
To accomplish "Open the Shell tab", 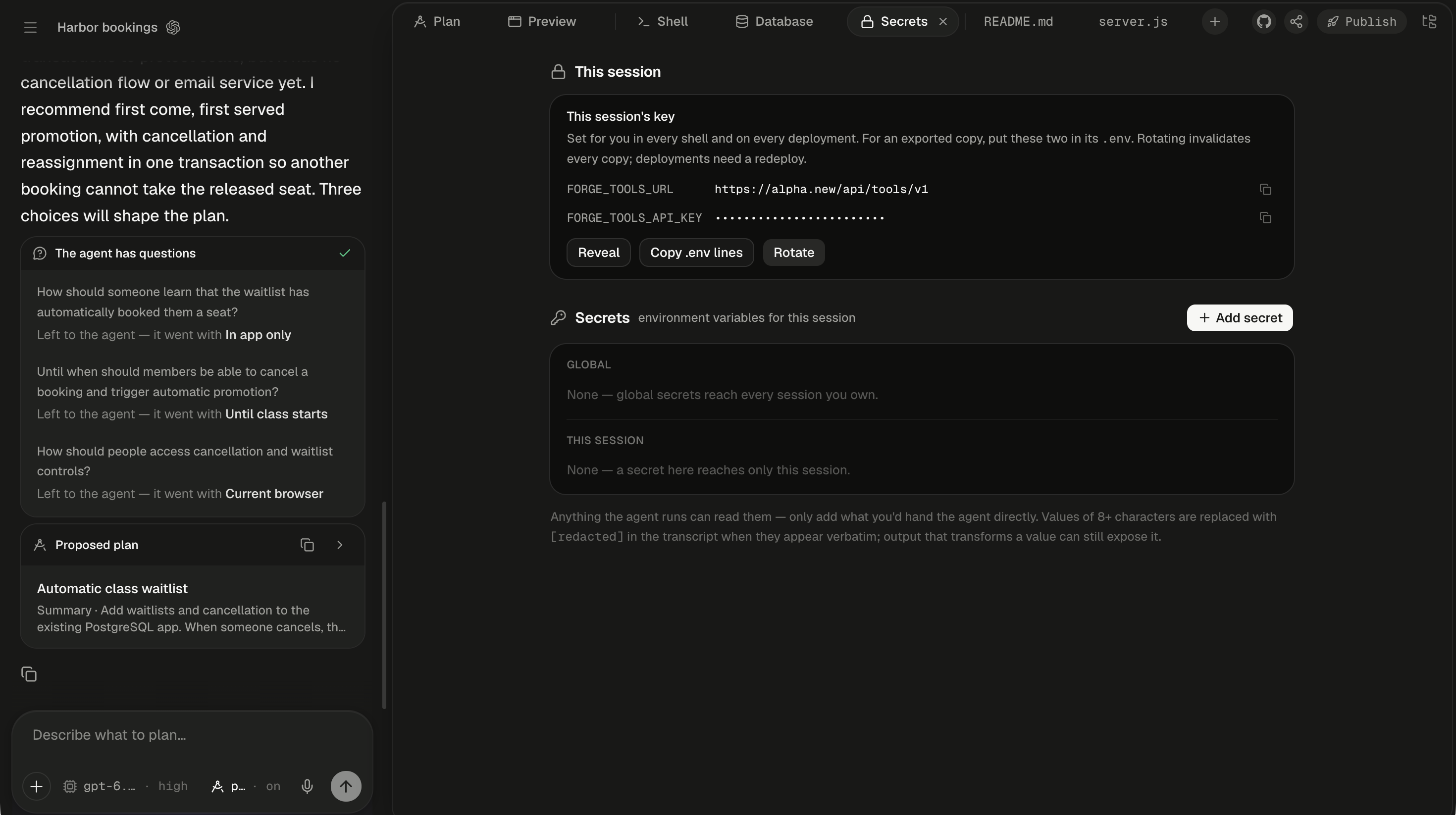I will pos(663,21).
